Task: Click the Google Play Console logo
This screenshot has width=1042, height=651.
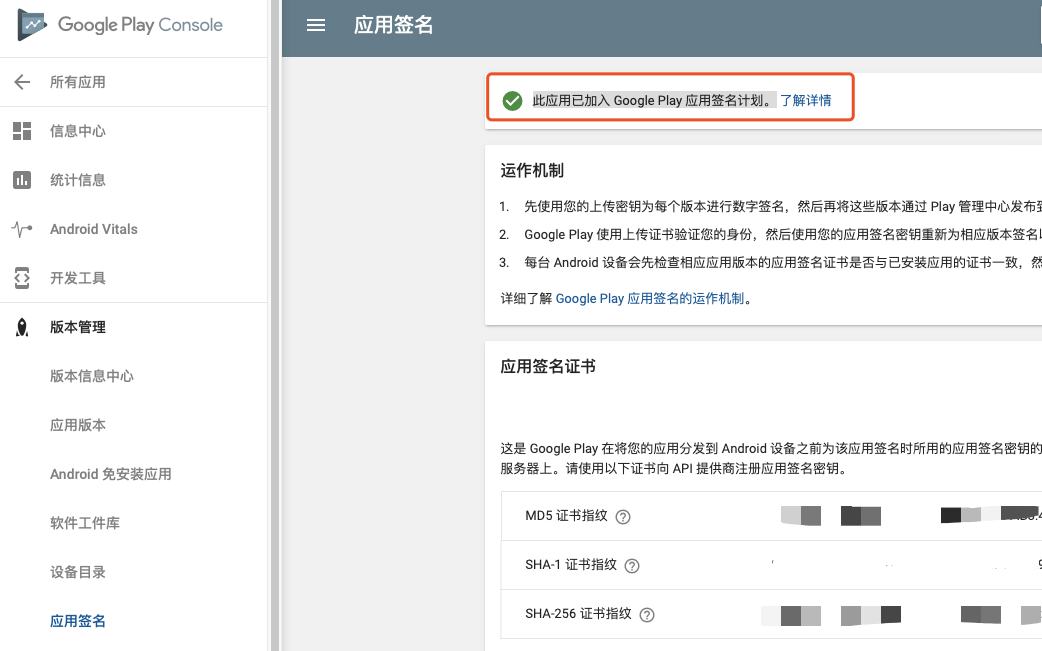Action: (x=120, y=25)
